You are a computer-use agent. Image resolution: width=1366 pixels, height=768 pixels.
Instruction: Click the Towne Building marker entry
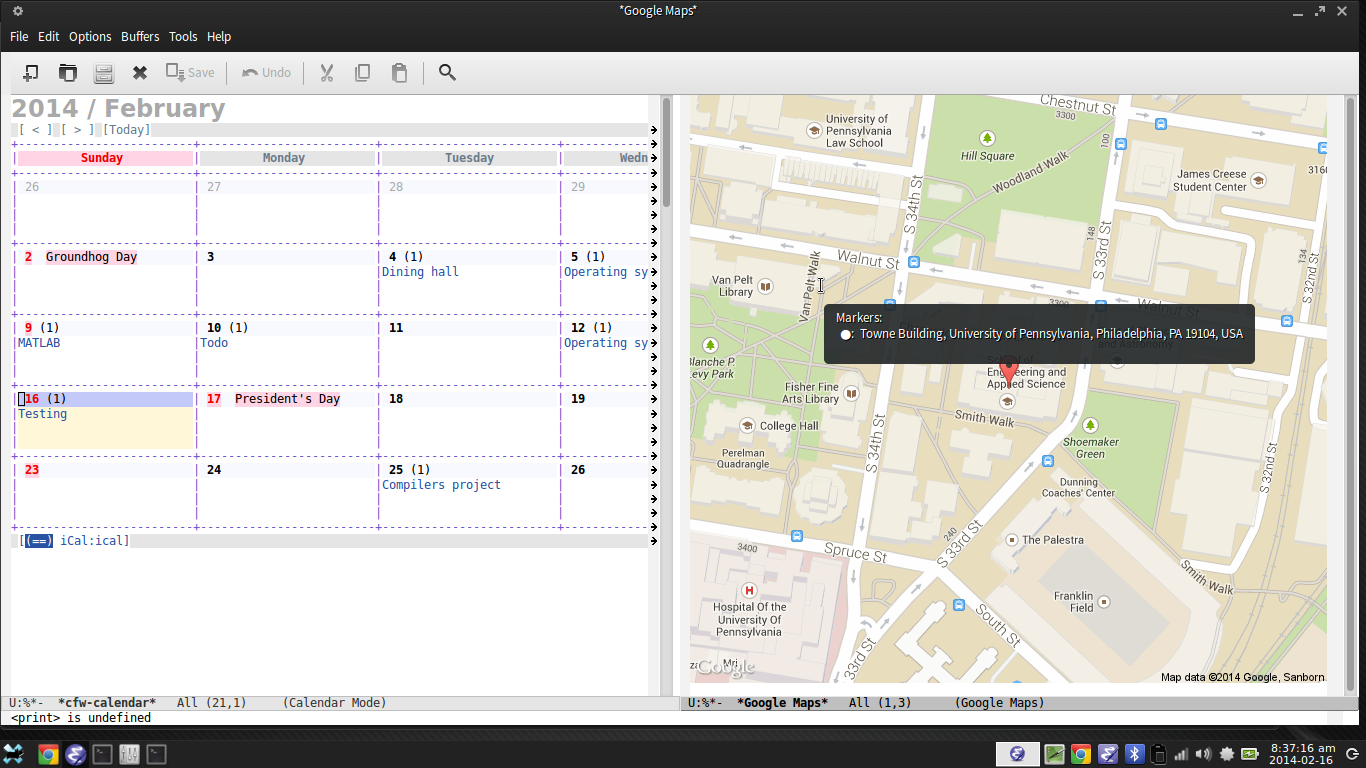[x=1042, y=334]
